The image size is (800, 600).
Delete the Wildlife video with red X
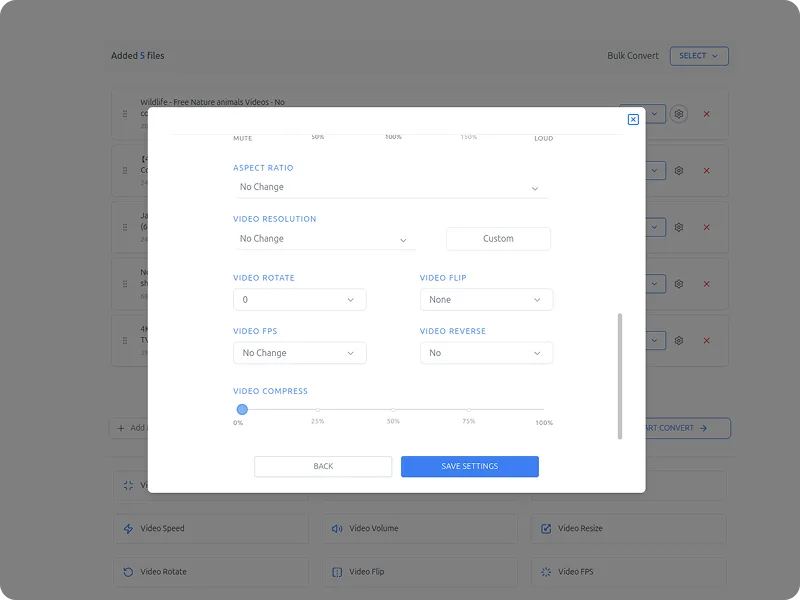[x=706, y=114]
